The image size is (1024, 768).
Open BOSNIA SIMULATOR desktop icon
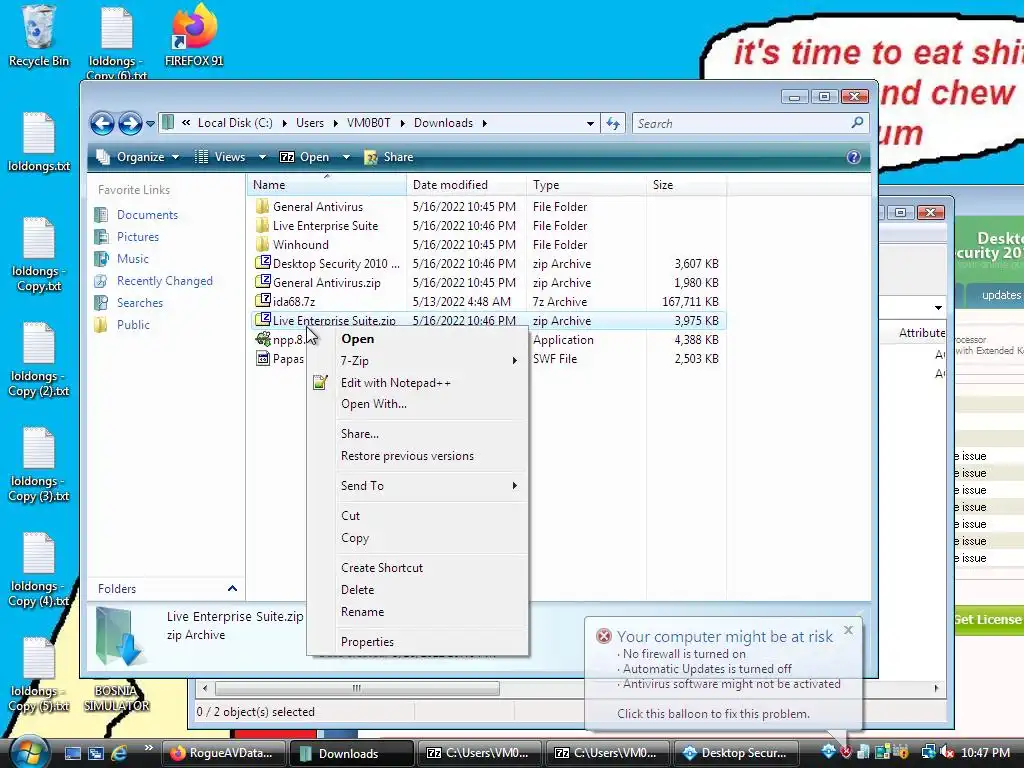tap(116, 698)
